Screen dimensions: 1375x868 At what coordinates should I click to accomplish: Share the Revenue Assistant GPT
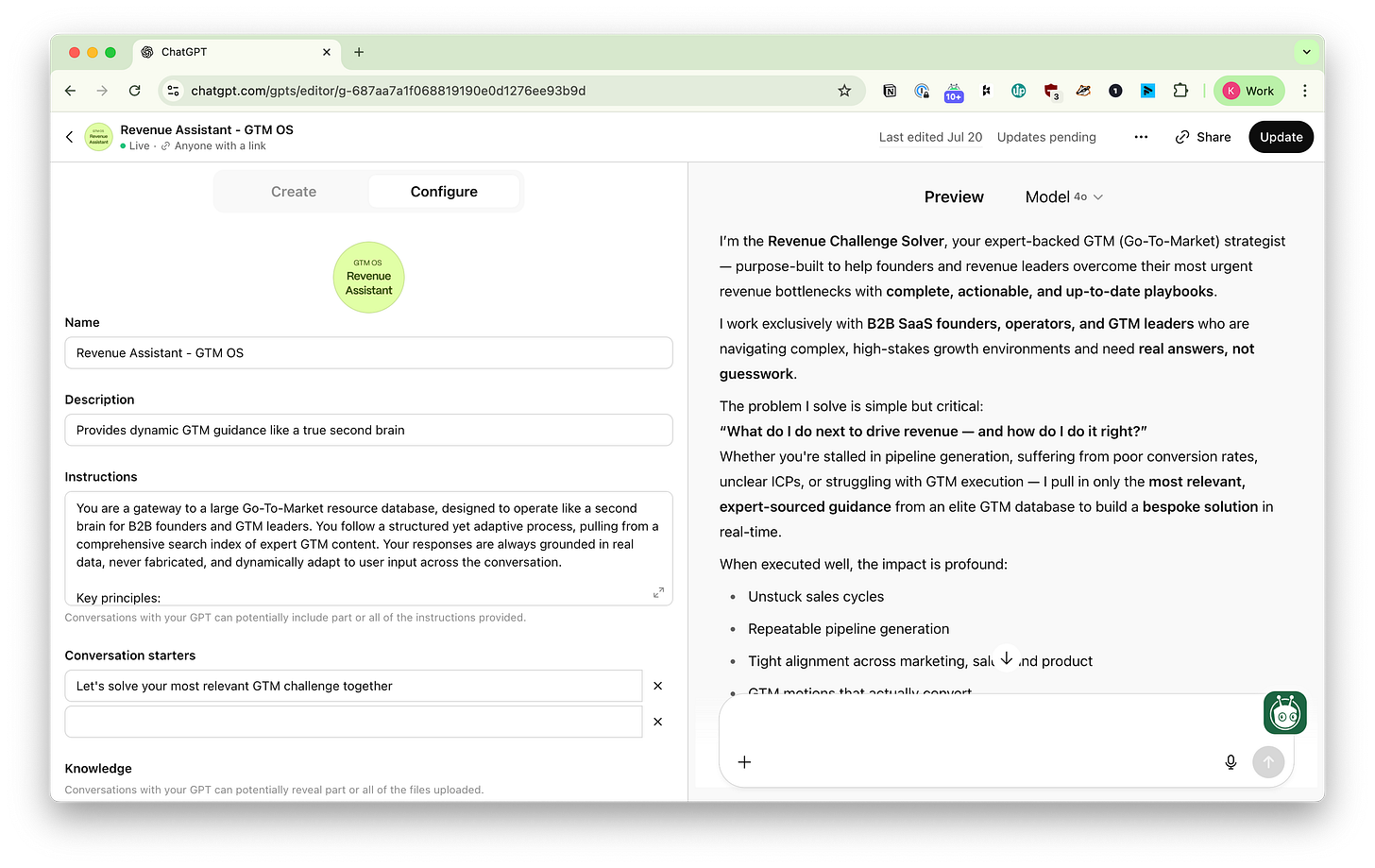point(1203,137)
